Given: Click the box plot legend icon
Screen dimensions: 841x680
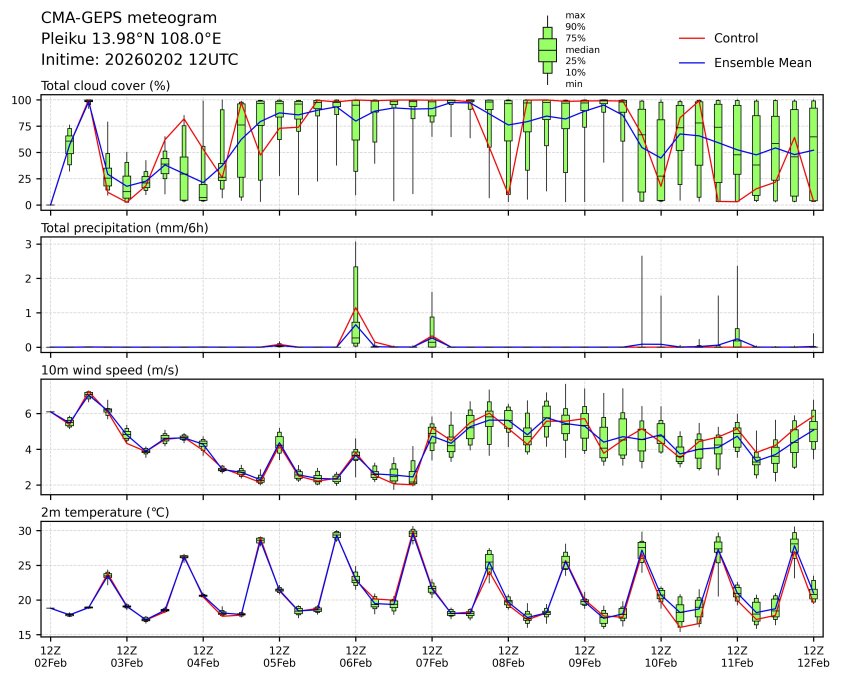Looking at the screenshot, I should 547,49.
